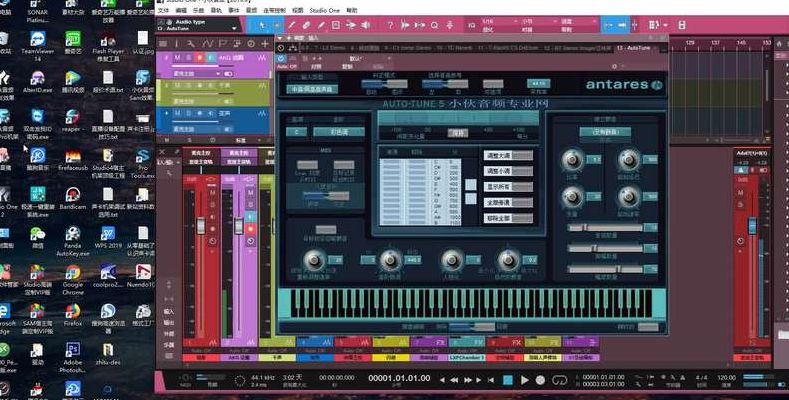The height and width of the screenshot is (400, 789).
Task: Click the Play button in the transport bar
Action: (524, 380)
